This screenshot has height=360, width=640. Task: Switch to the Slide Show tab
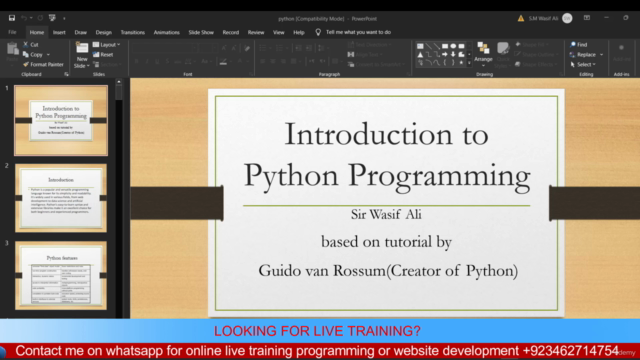[x=201, y=32]
